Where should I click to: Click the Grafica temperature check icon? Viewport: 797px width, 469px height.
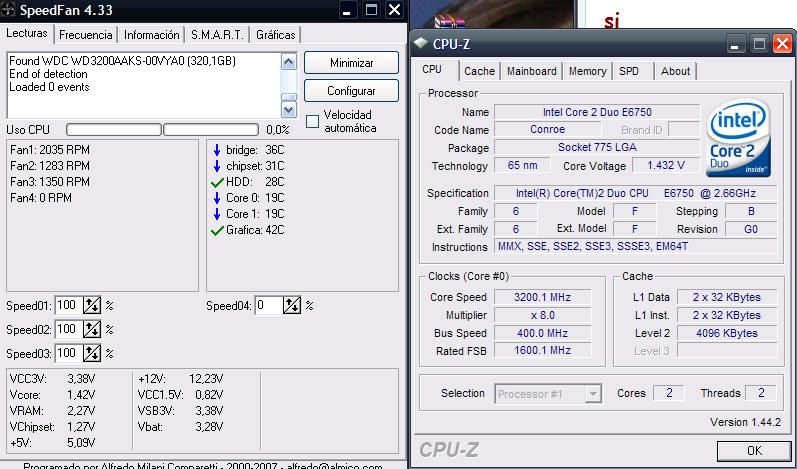click(x=217, y=230)
